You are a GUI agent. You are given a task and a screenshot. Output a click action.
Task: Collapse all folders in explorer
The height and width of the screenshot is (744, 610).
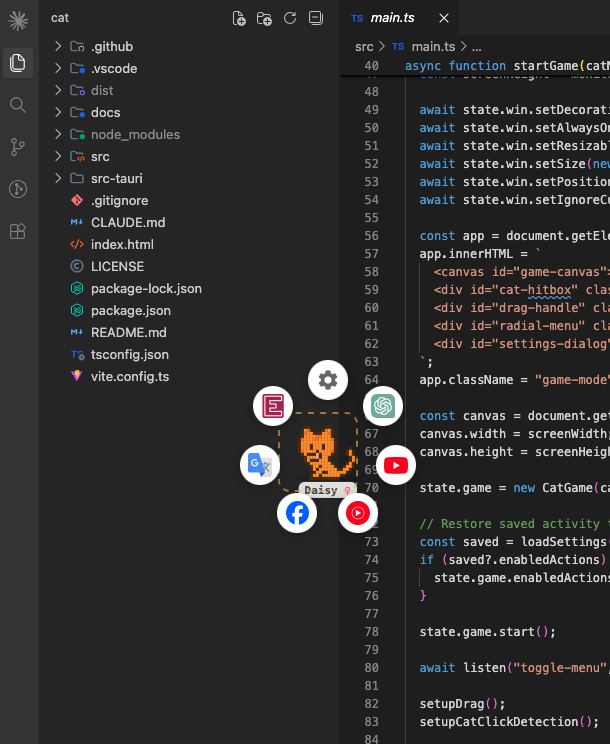click(x=315, y=19)
